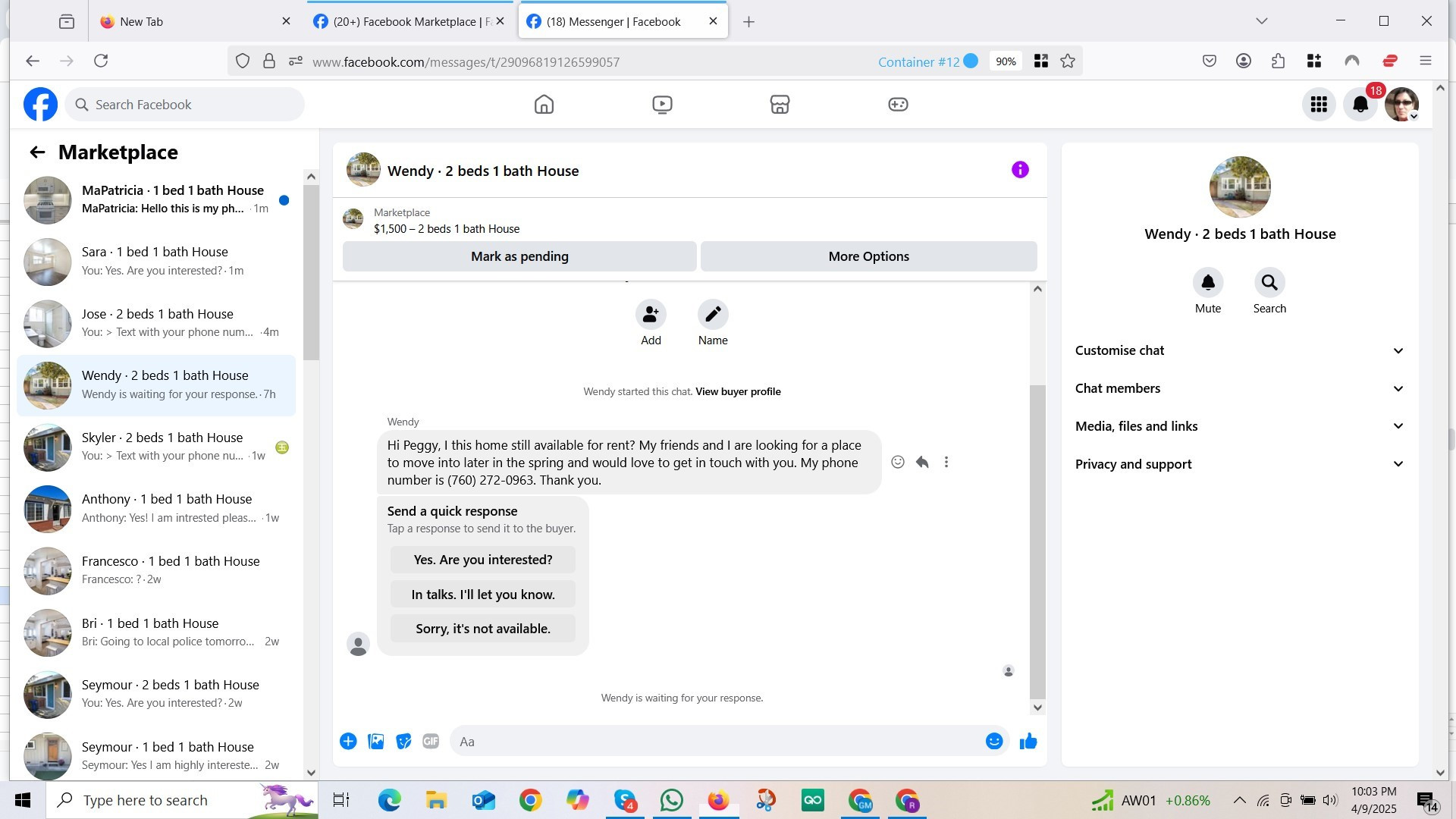Open the Gaming controller icon

click(x=898, y=105)
